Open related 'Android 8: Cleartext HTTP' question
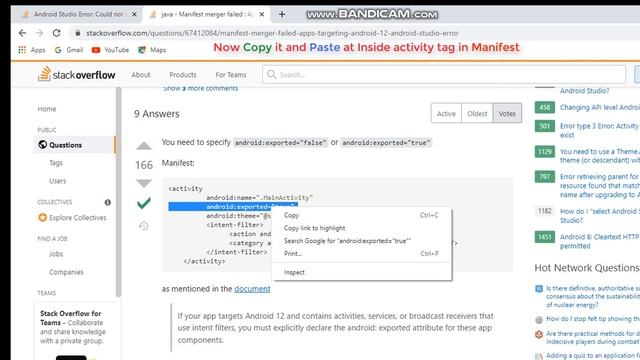The image size is (640, 360). tap(600, 241)
